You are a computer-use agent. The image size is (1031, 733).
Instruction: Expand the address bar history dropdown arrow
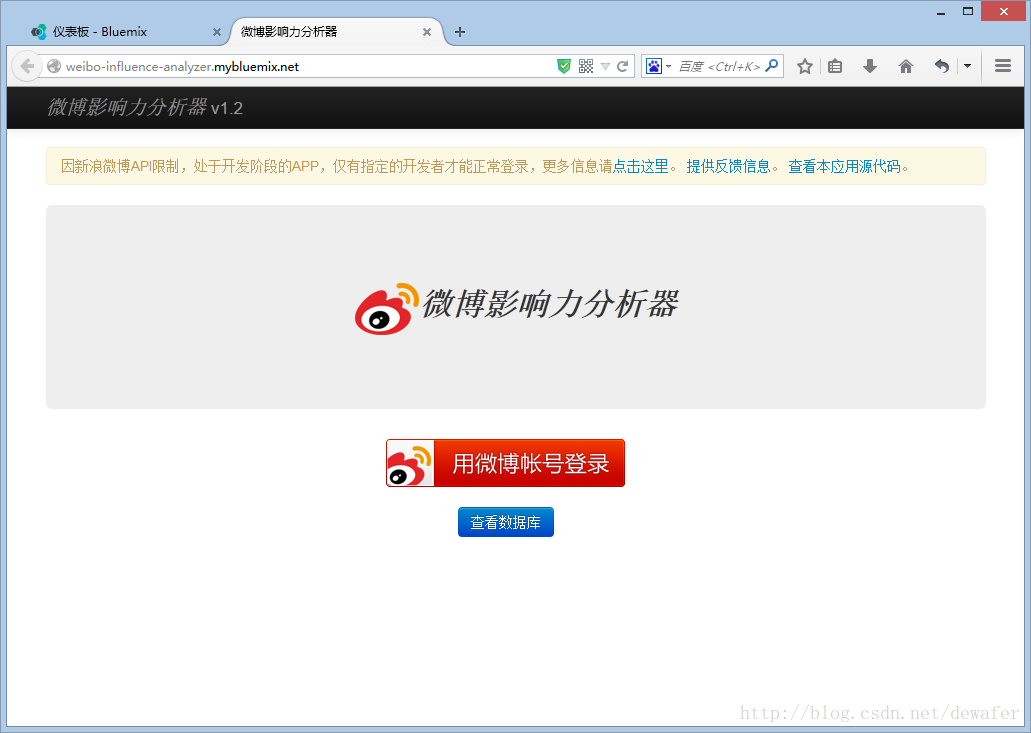coord(605,66)
